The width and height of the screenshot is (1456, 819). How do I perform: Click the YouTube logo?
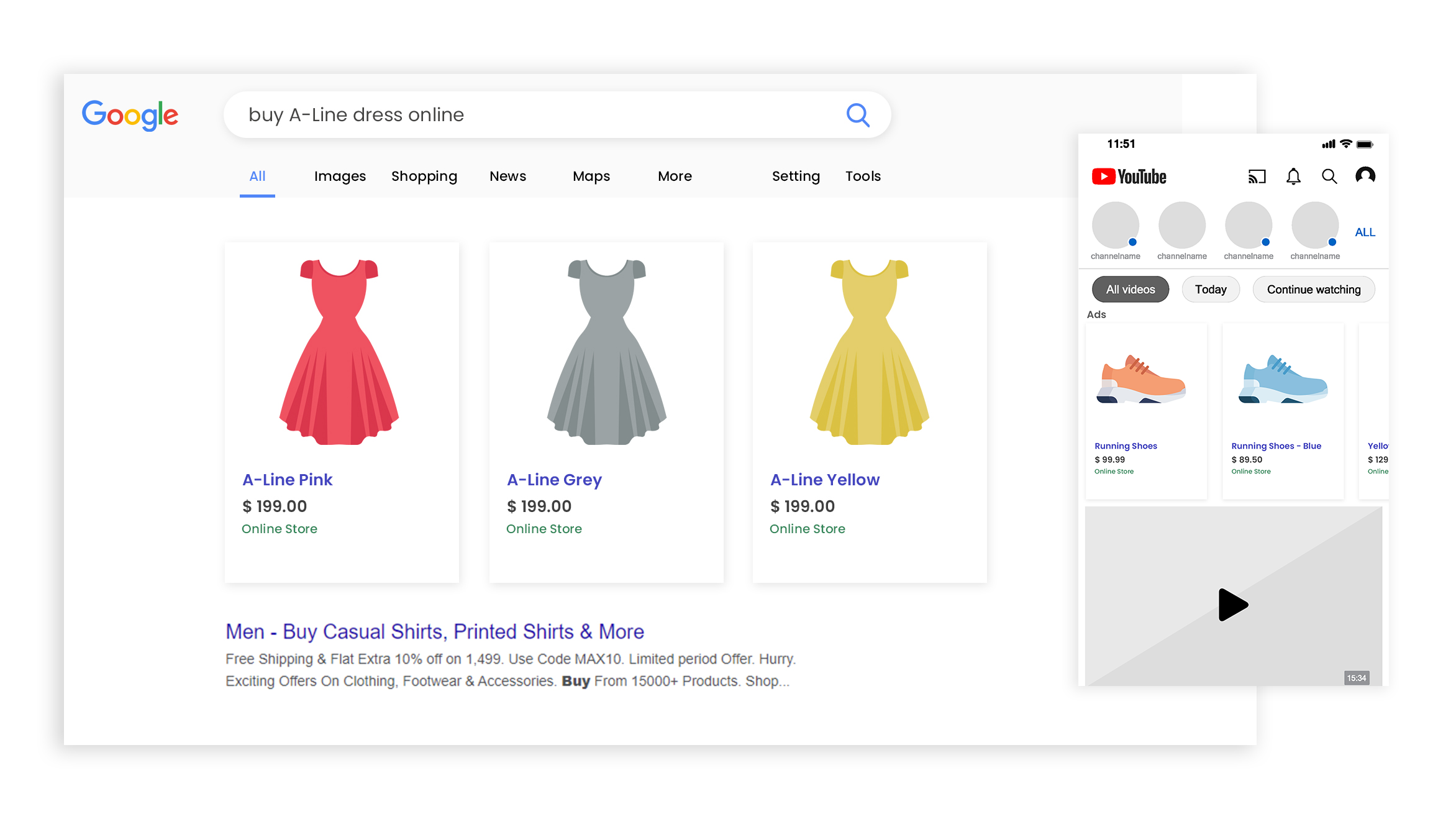click(x=1129, y=177)
